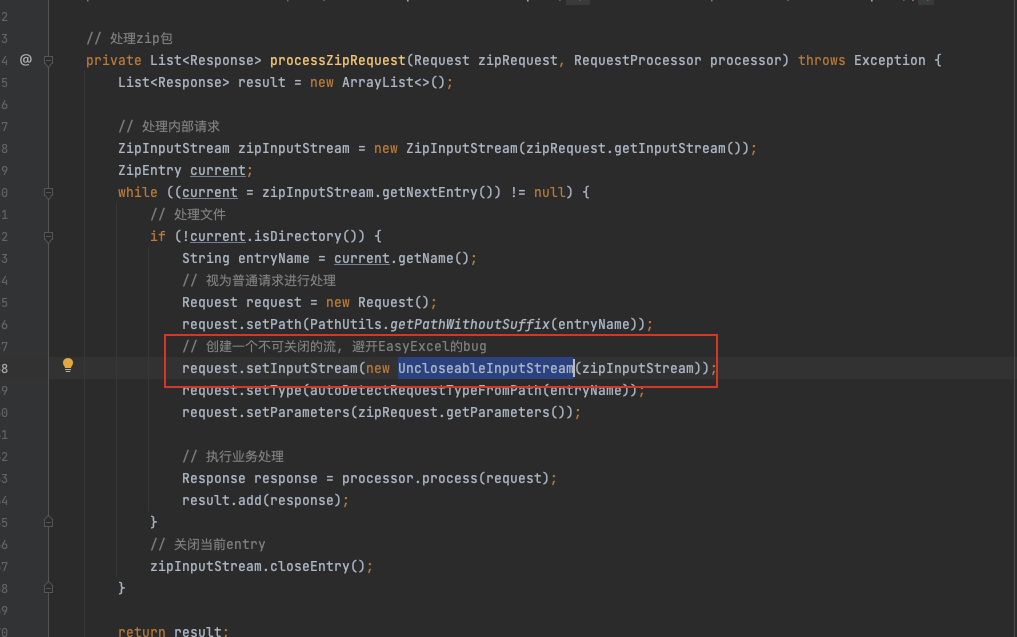Click the fold marker near the closeEntry closing brace
This screenshot has height=637, width=1017.
47,588
